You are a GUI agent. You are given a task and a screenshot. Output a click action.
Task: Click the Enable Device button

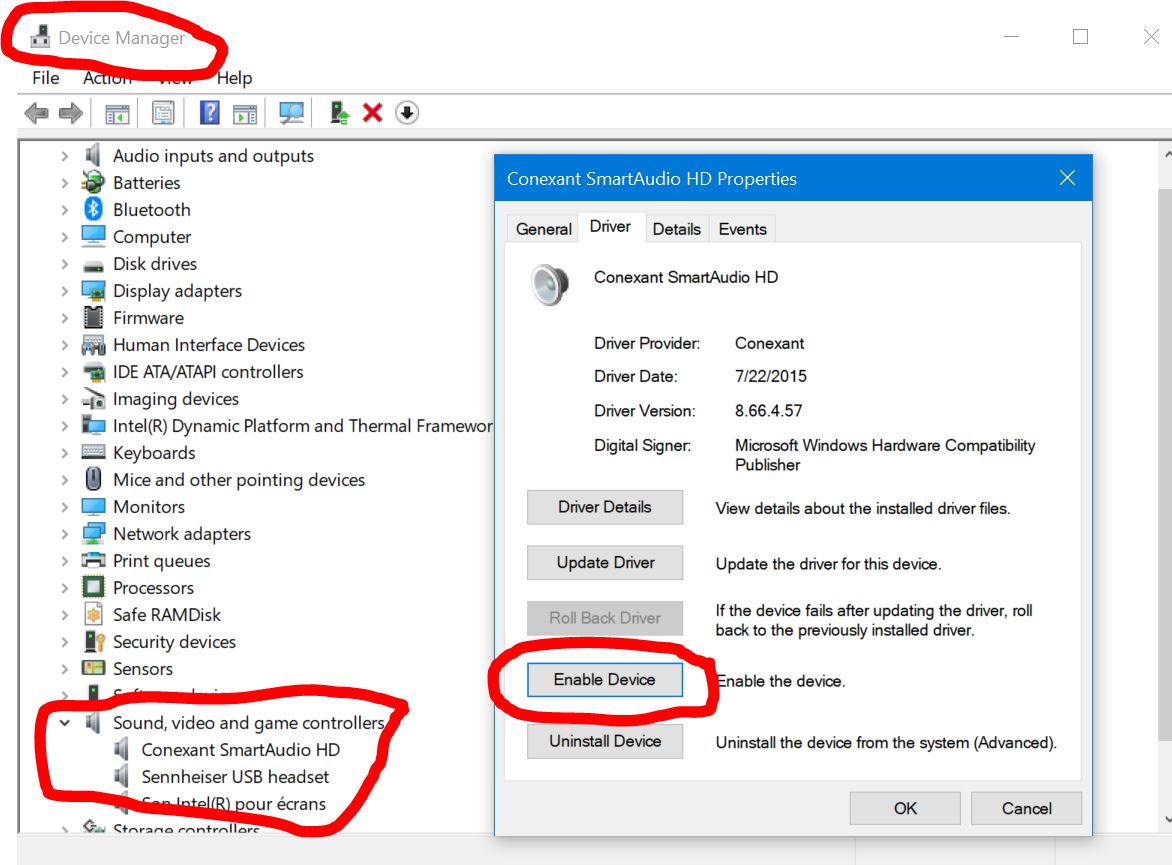[x=605, y=680]
